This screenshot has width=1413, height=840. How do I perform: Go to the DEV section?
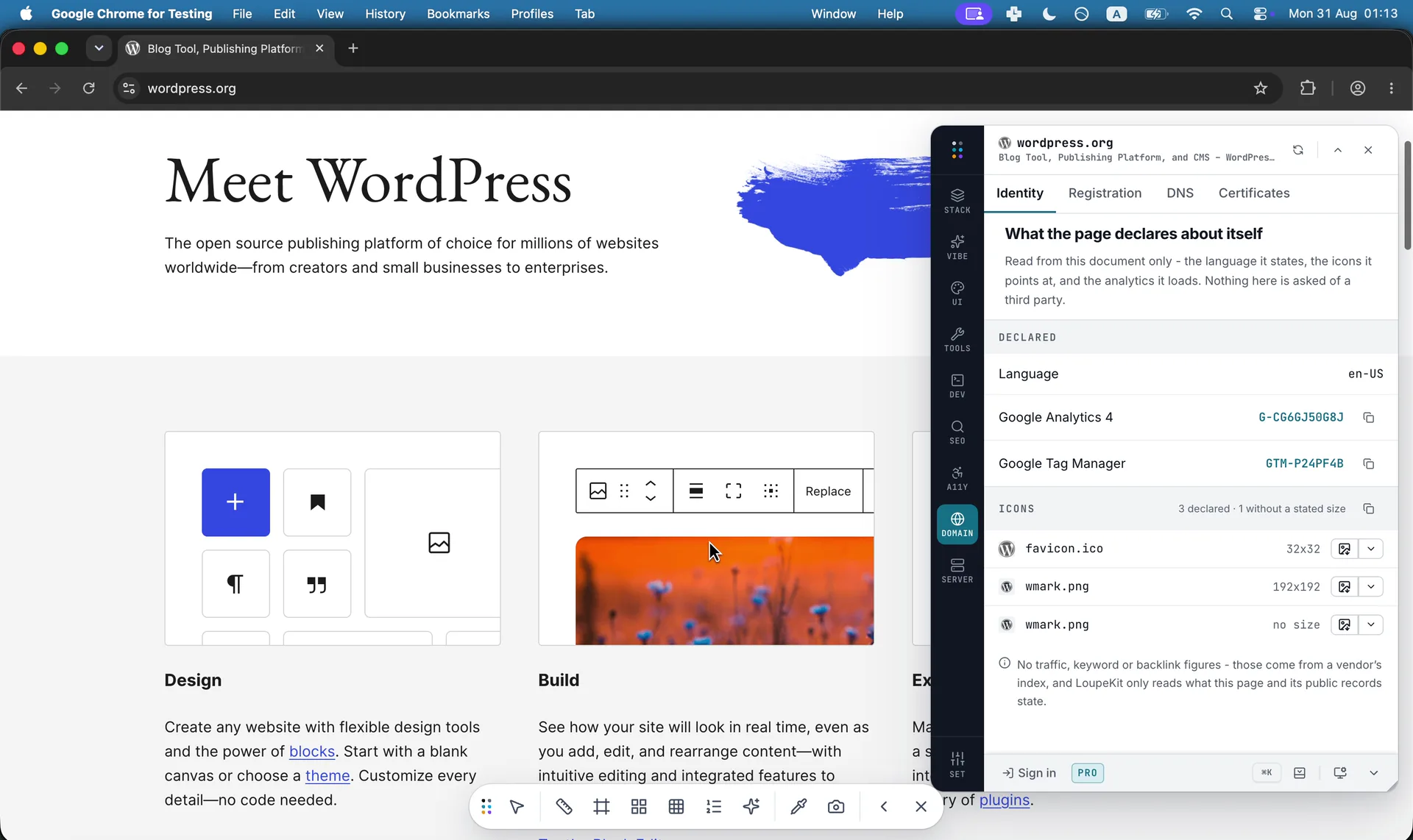[957, 386]
